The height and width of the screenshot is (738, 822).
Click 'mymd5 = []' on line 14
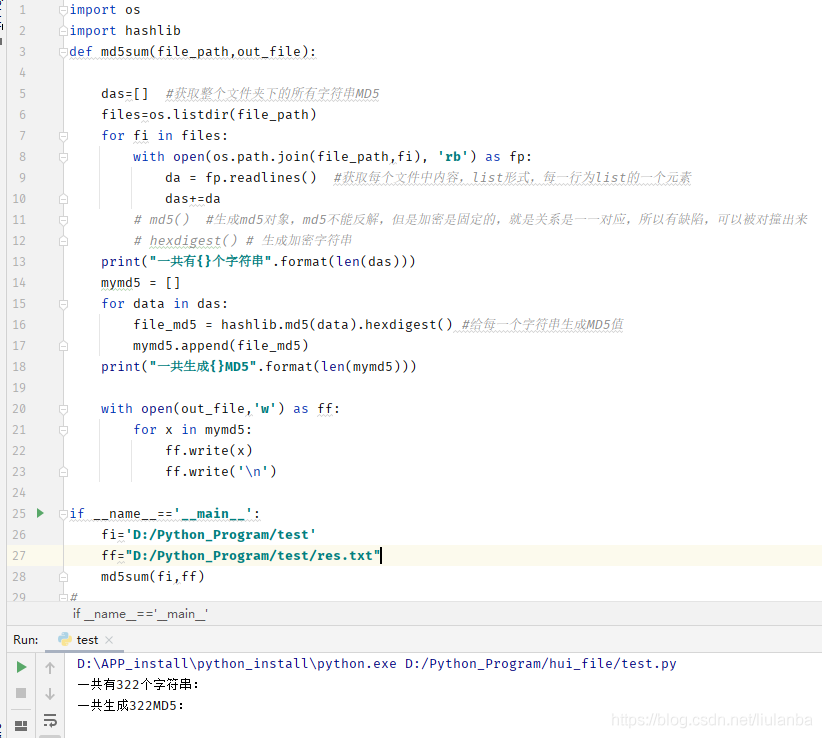click(140, 283)
